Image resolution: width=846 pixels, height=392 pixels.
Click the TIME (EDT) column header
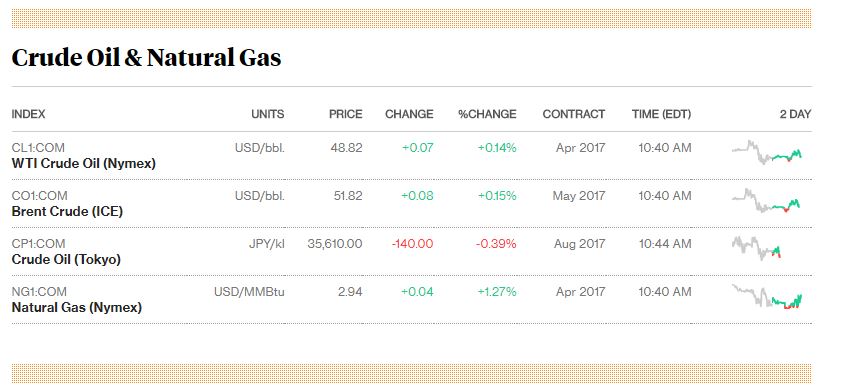[661, 114]
